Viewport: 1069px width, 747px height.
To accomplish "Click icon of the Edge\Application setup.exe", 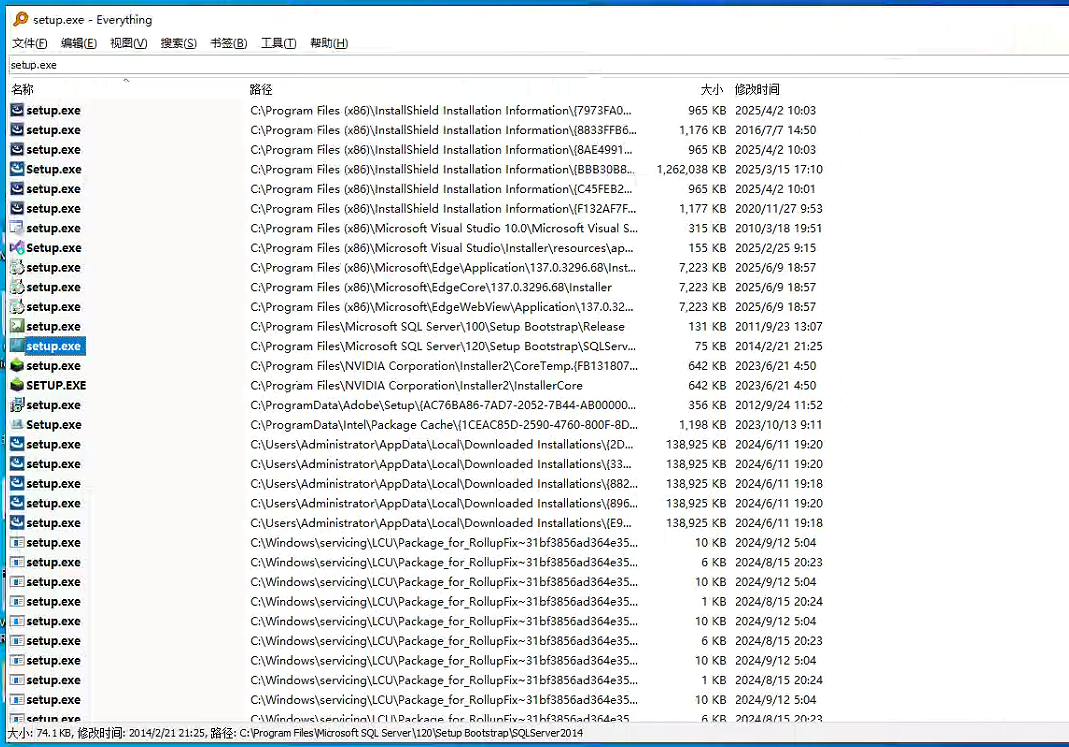I will click(x=17, y=267).
